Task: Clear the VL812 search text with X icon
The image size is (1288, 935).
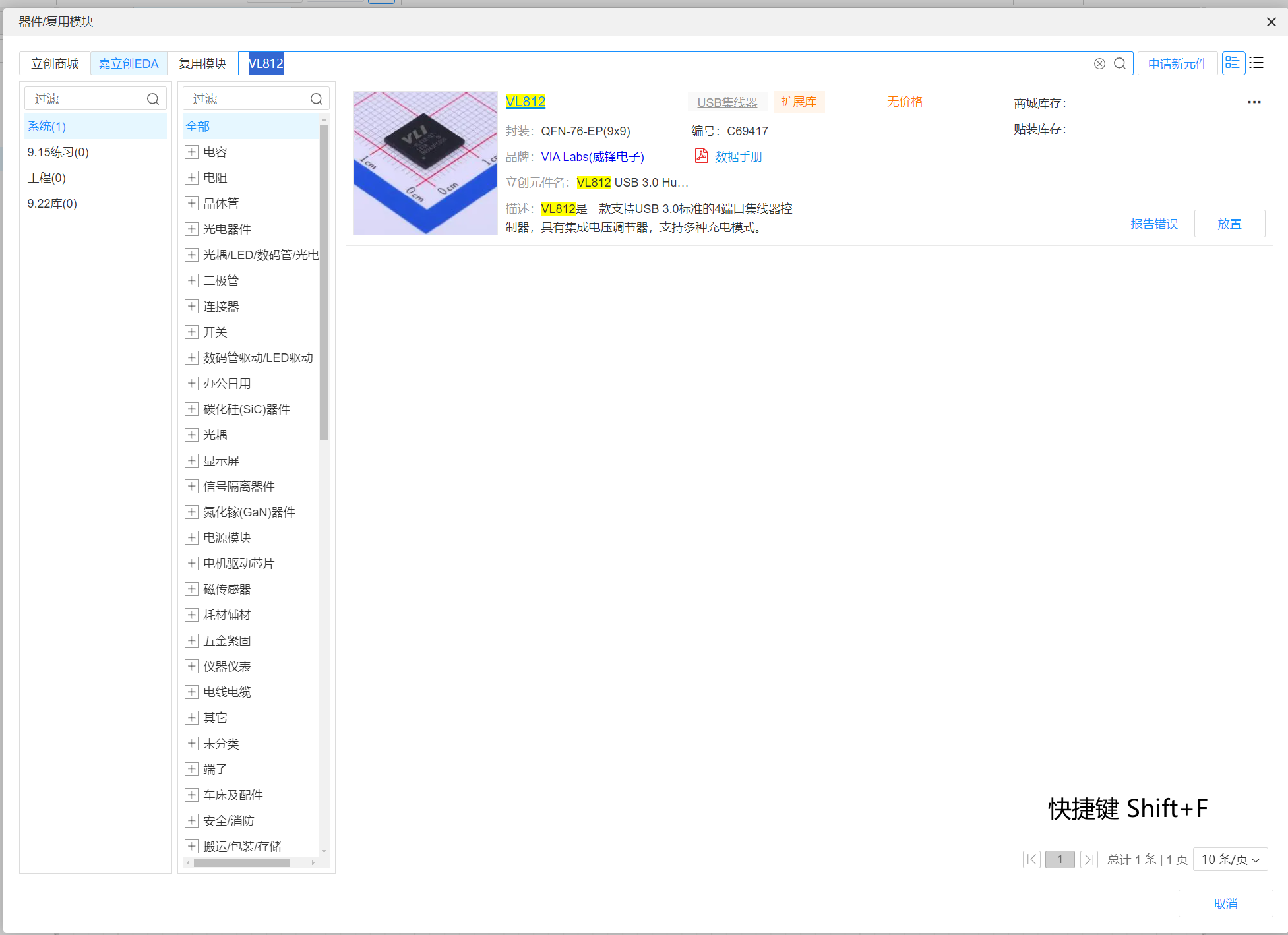Action: coord(1099,63)
